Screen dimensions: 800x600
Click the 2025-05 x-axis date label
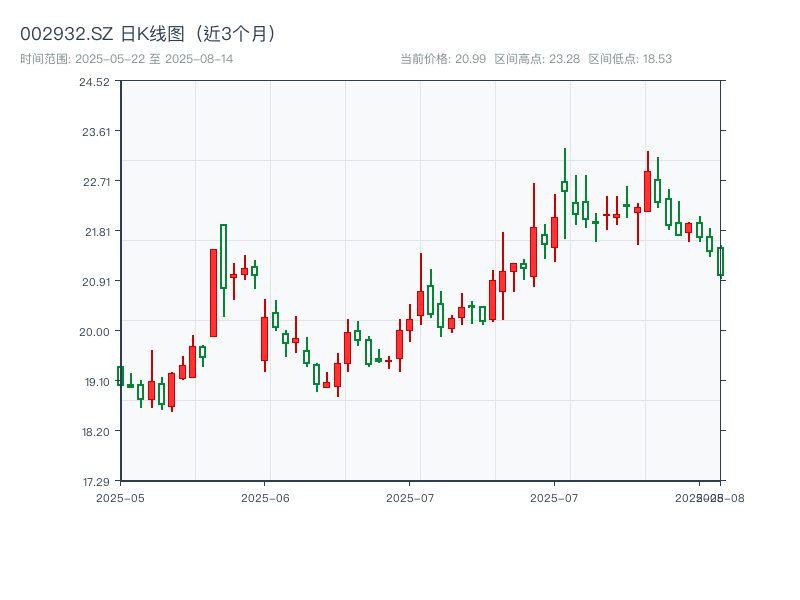tap(120, 497)
